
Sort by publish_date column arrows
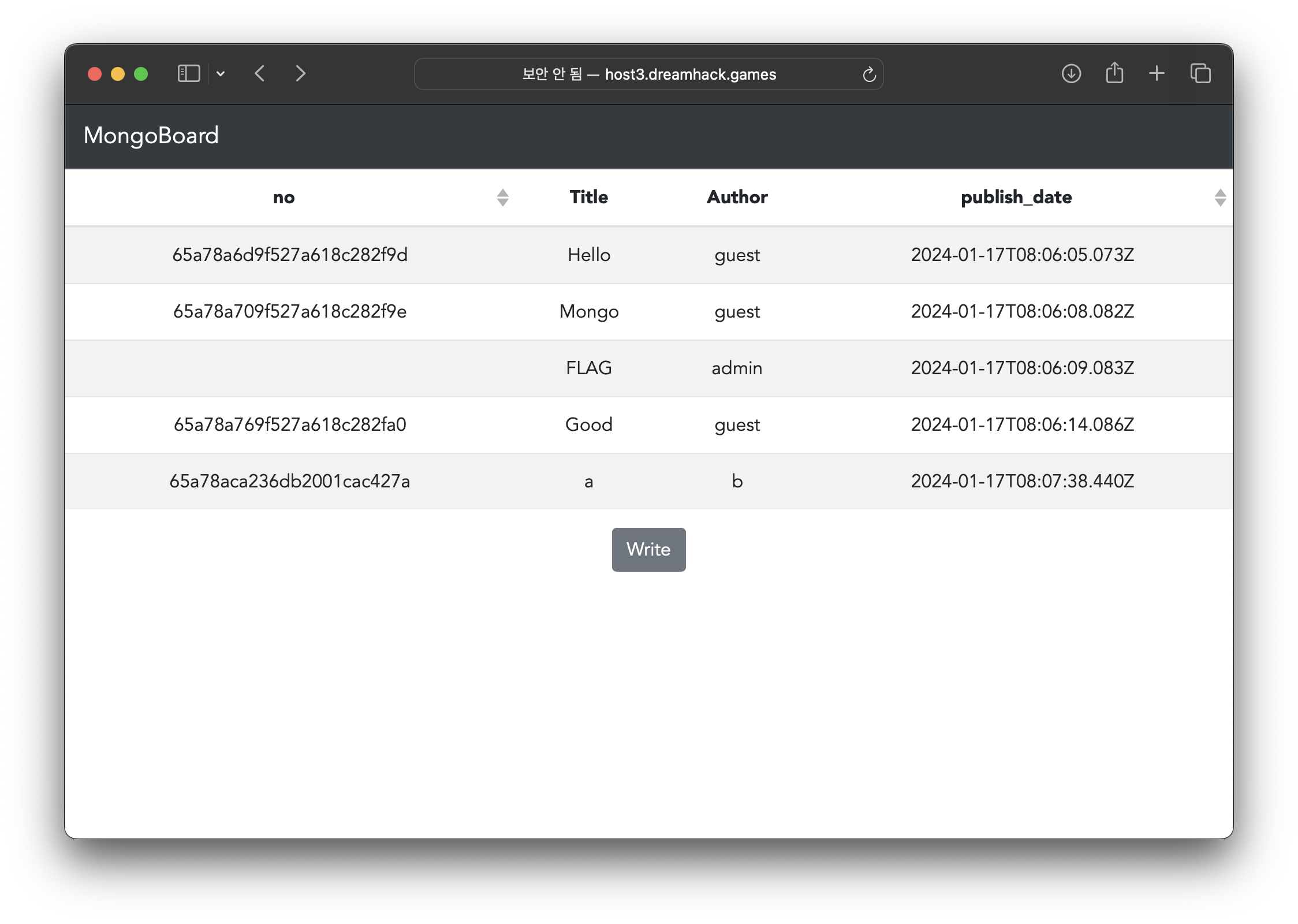click(1219, 198)
